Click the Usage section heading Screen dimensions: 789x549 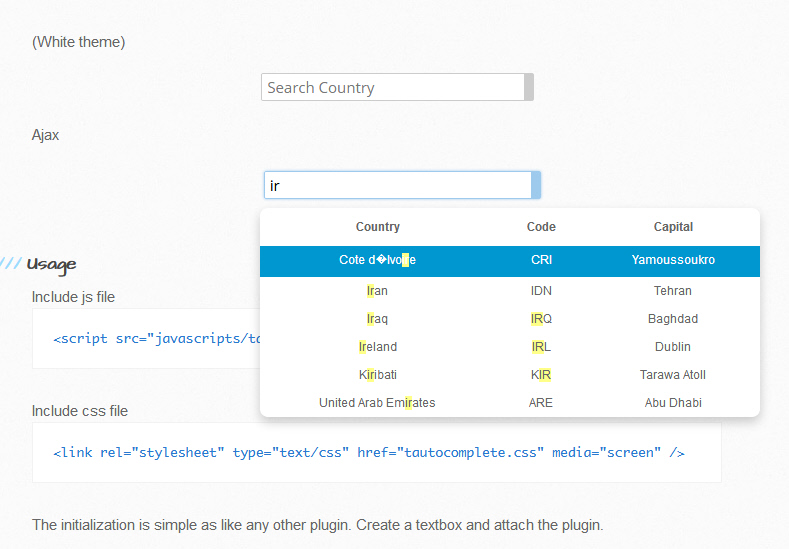pos(51,265)
